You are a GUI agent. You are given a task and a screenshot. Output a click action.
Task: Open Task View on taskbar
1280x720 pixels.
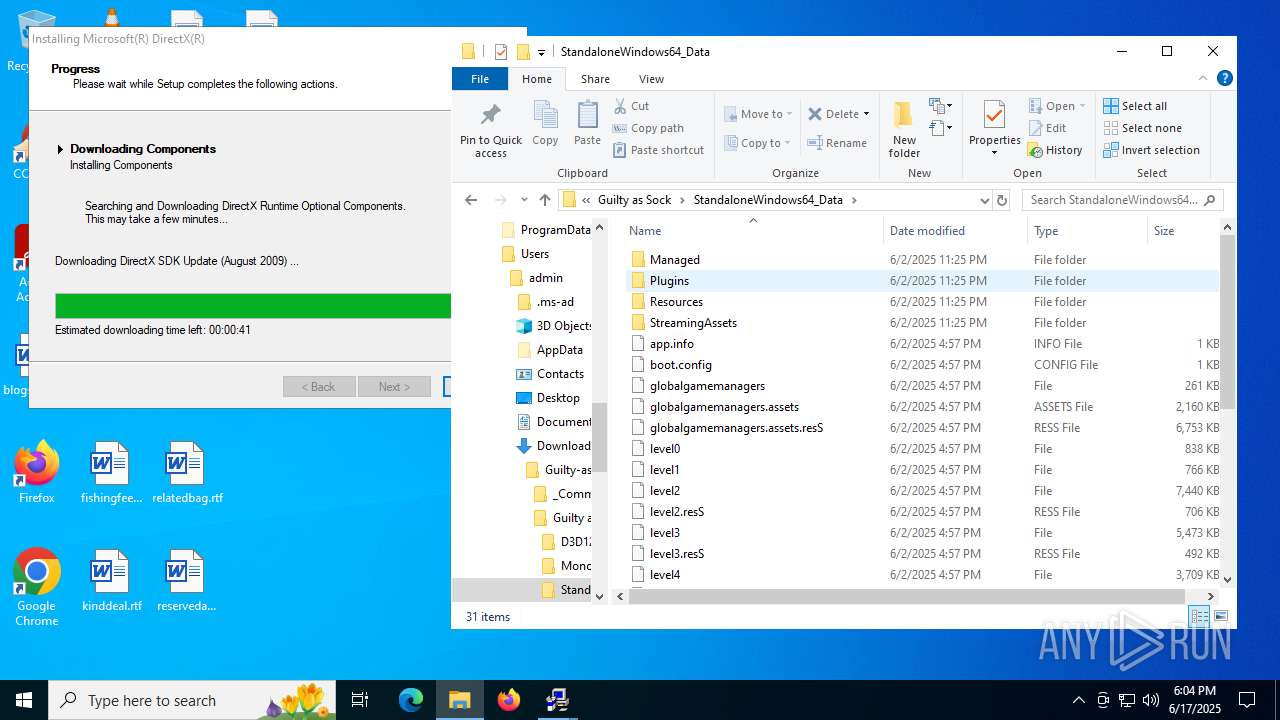point(360,700)
